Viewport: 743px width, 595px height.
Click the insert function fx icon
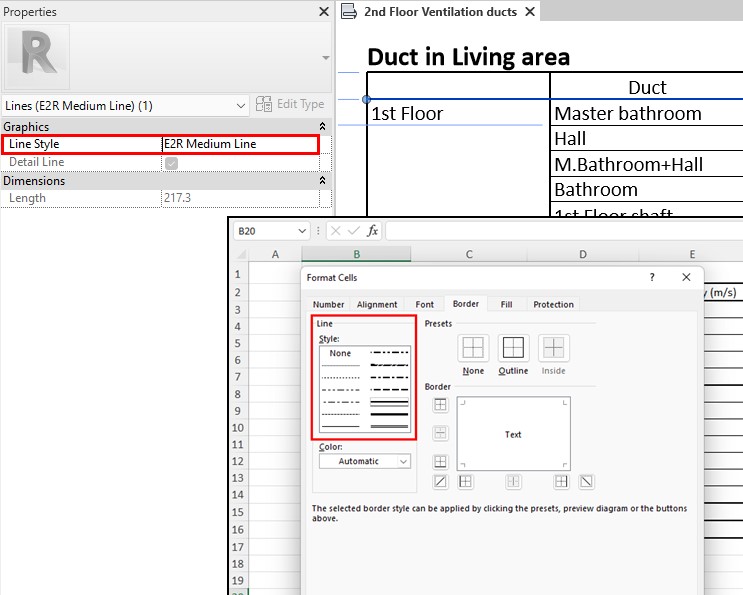tap(372, 231)
